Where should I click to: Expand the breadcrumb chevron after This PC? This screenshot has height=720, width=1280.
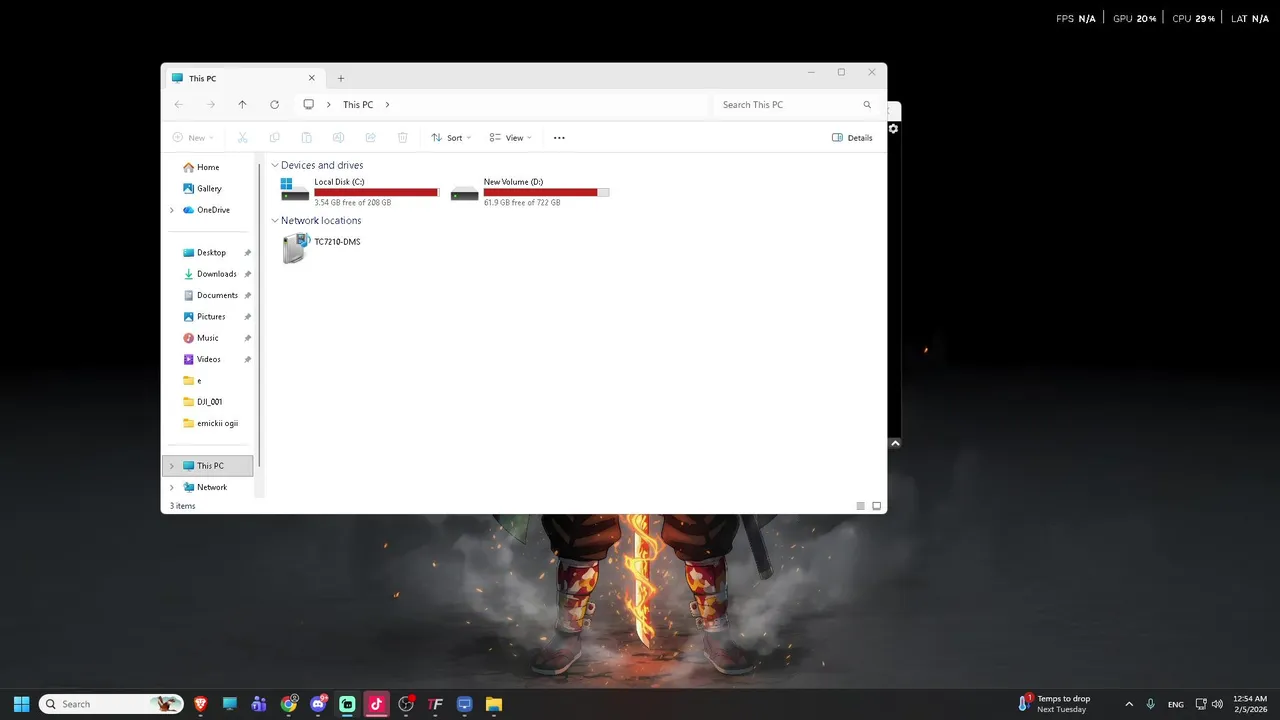tap(387, 104)
